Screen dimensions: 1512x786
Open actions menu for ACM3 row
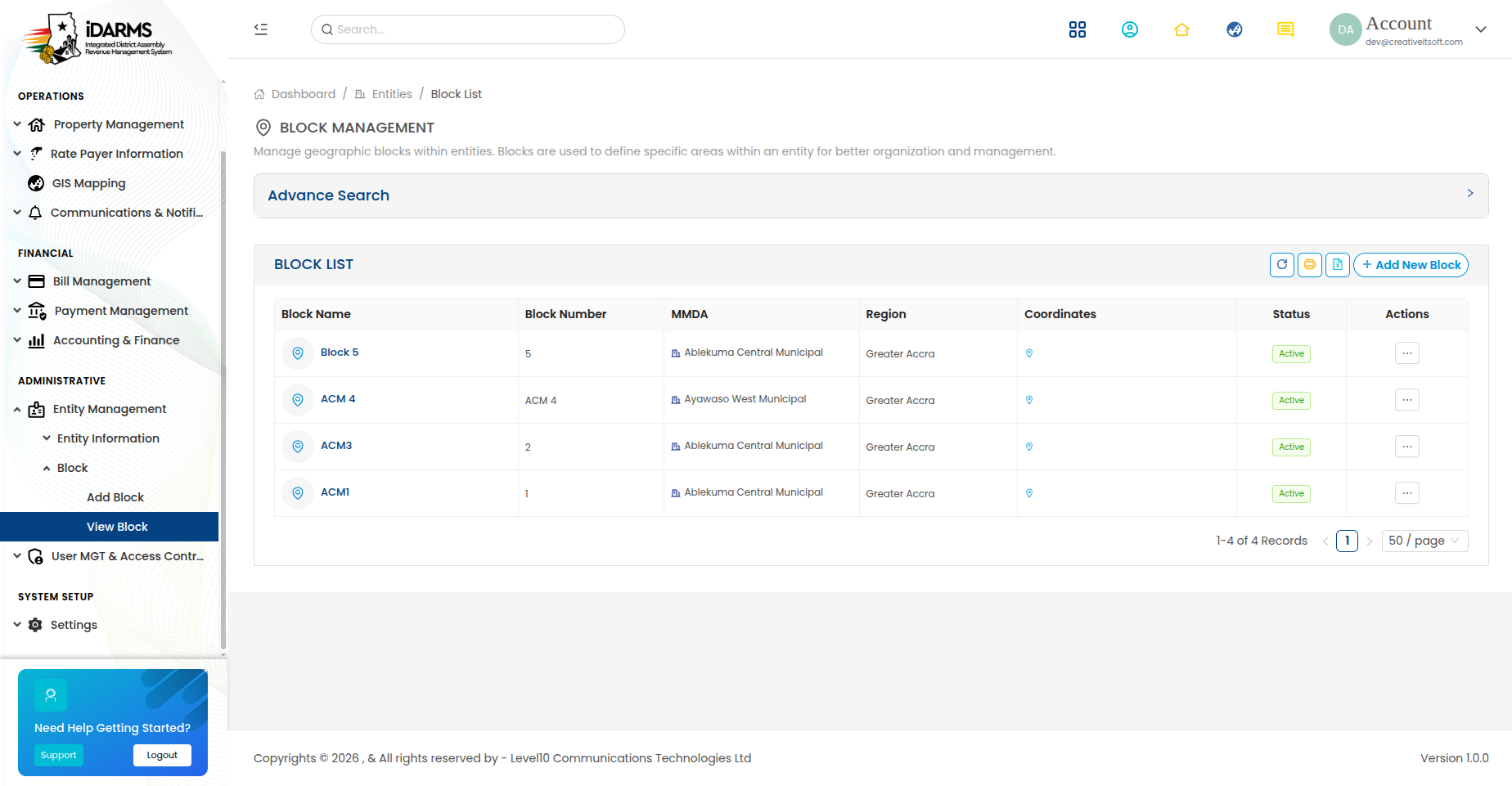(1407, 447)
